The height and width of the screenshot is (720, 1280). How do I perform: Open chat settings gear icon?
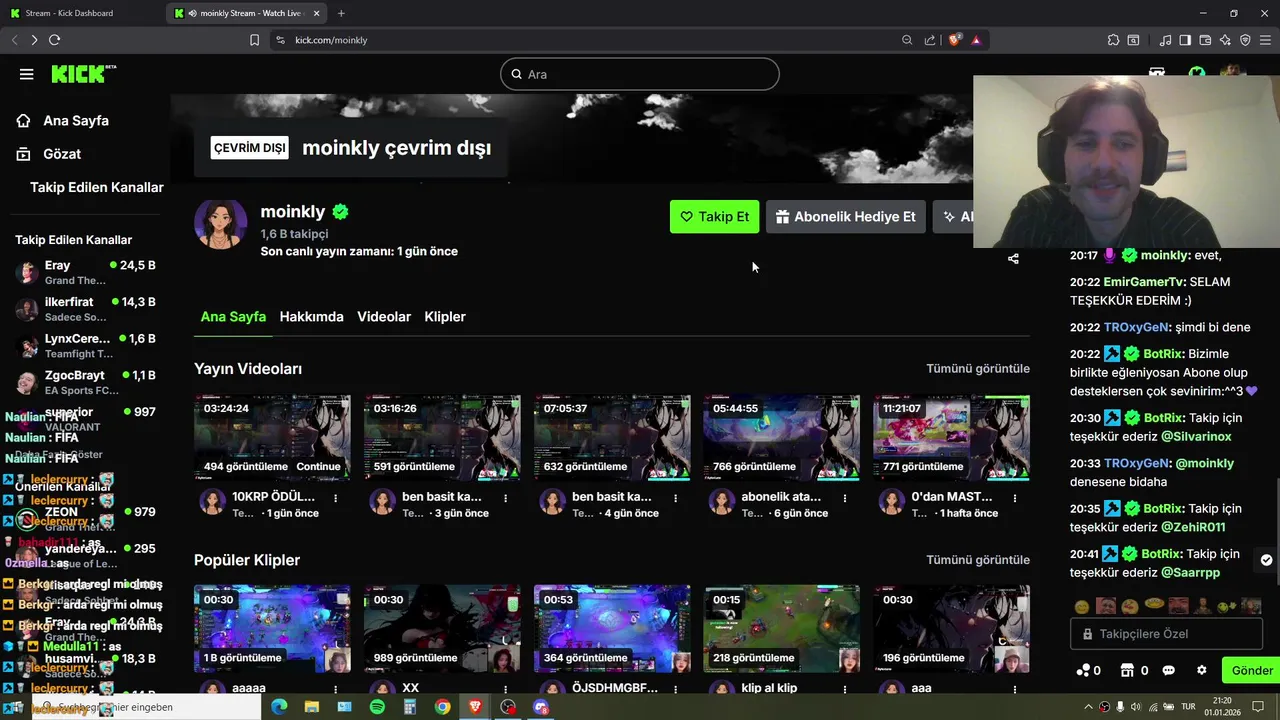(1202, 671)
